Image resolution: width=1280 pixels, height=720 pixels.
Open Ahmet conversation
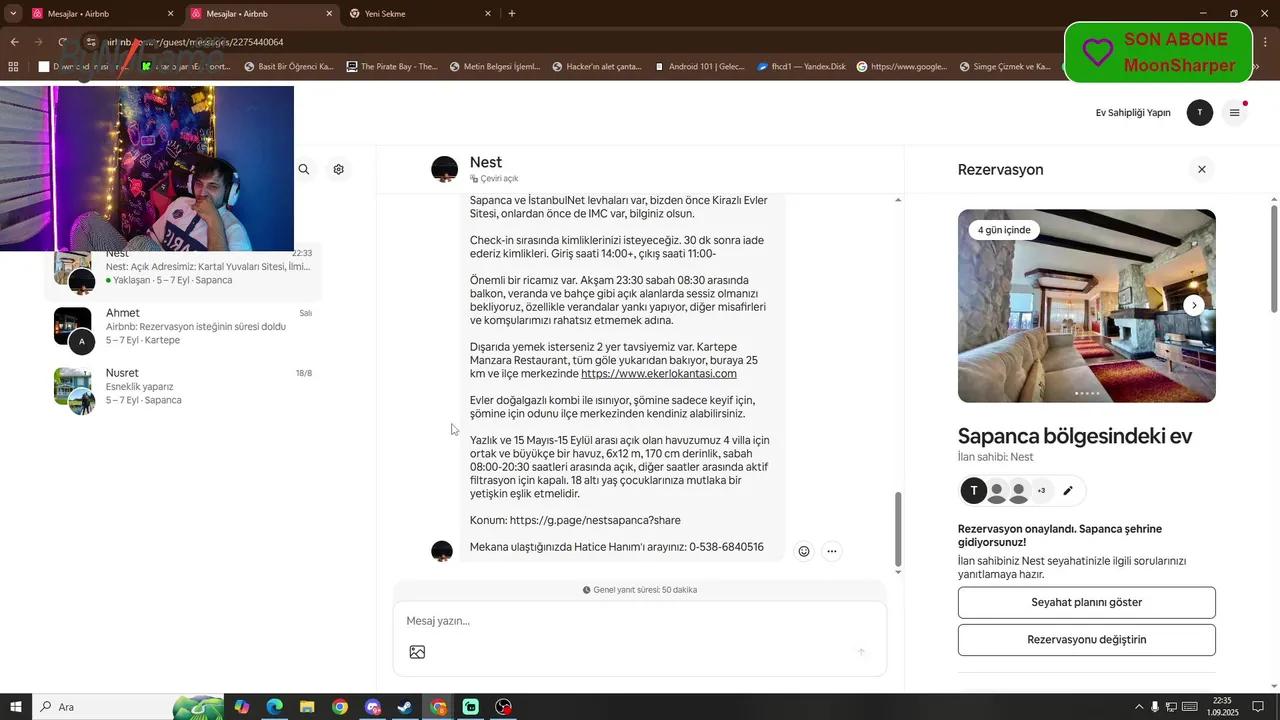pyautogui.click(x=183, y=328)
